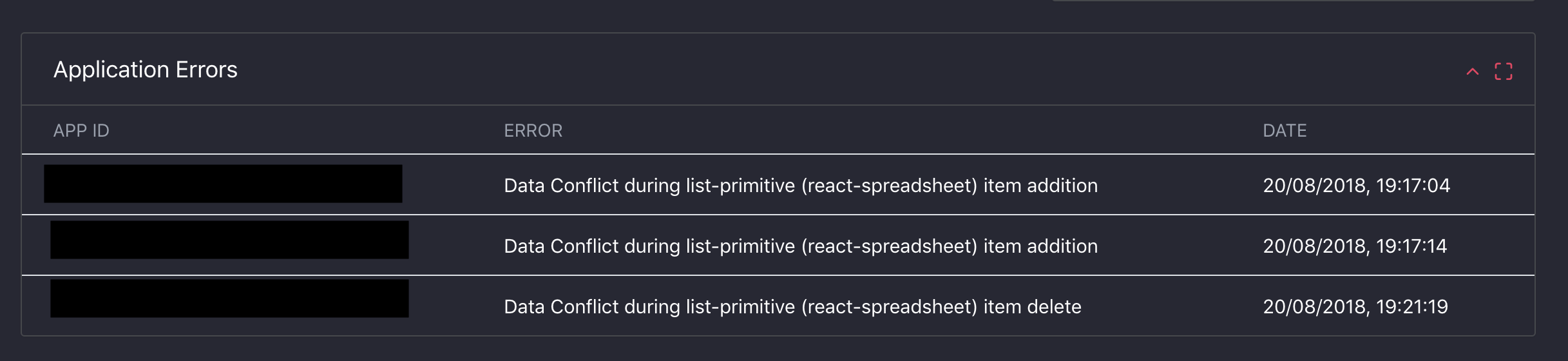Click the 20/08/2018, 19:17:14 date cell
Viewport: 1568px width, 361px height.
point(1355,246)
